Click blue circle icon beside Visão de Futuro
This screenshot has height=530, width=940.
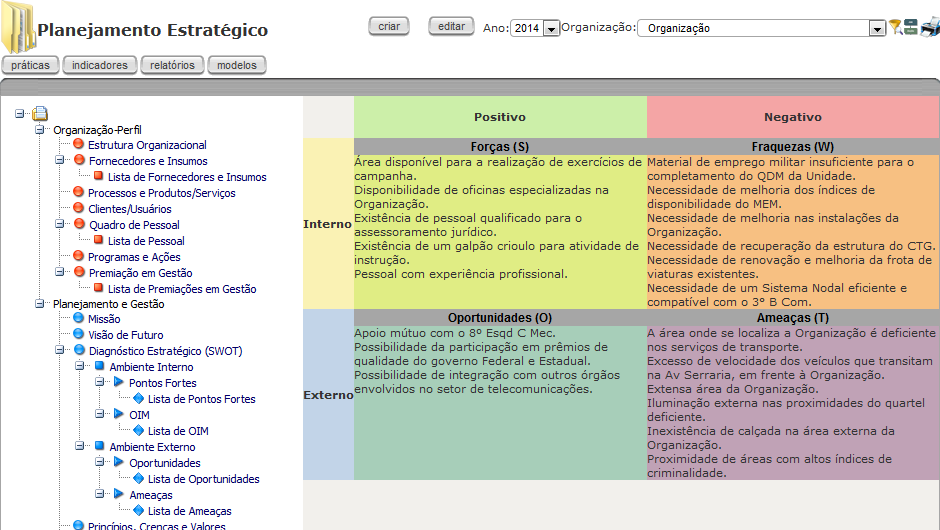(x=79, y=334)
